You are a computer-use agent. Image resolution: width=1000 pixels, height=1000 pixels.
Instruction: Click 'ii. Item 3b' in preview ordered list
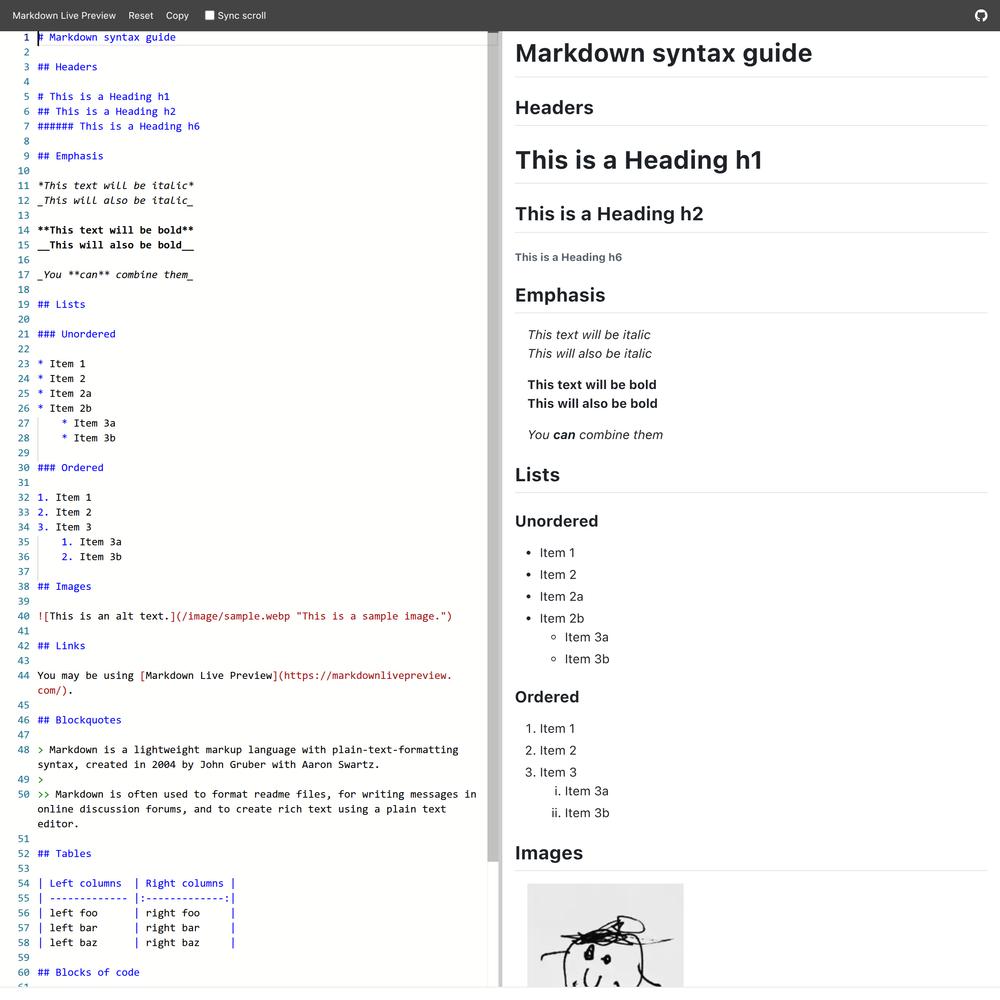pos(580,813)
